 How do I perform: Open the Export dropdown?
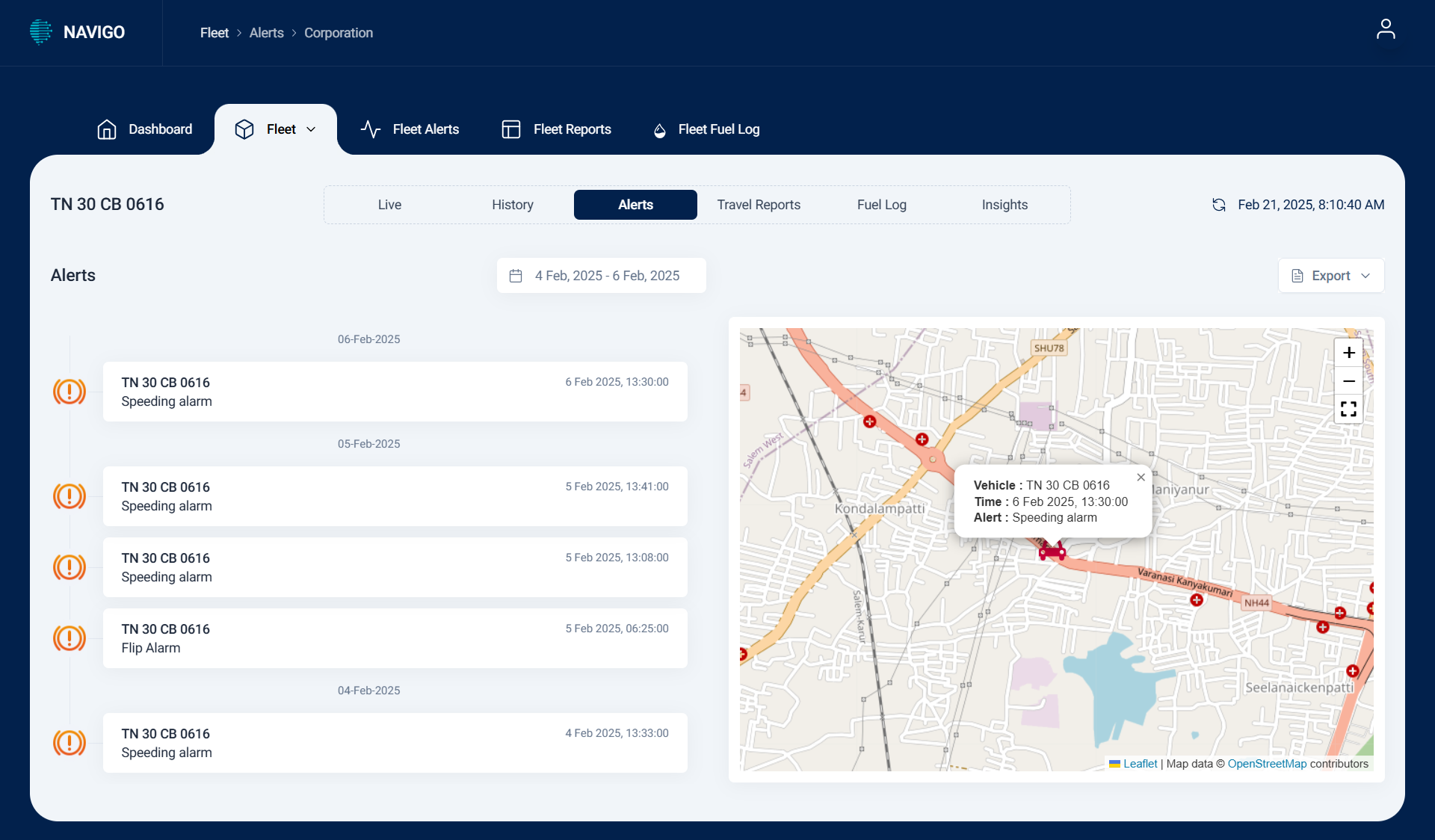(1330, 276)
